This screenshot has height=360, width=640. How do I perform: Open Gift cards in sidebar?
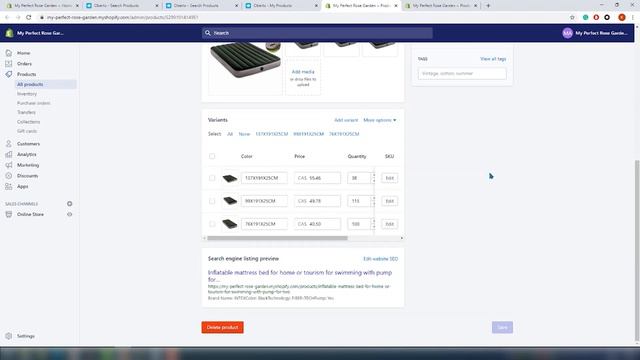[x=27, y=131]
